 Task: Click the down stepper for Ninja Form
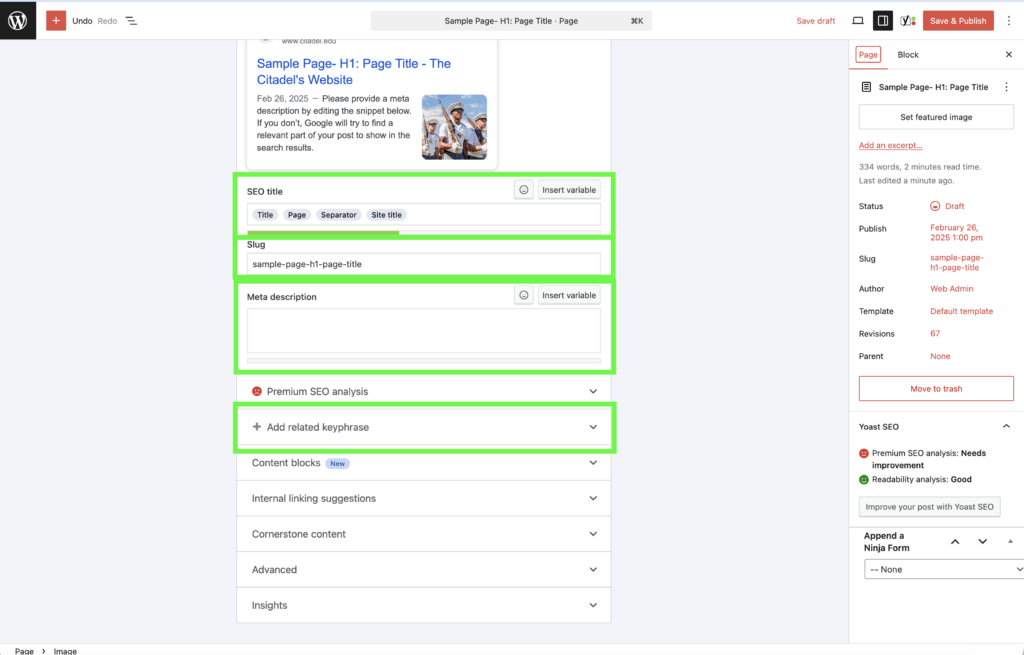point(982,541)
